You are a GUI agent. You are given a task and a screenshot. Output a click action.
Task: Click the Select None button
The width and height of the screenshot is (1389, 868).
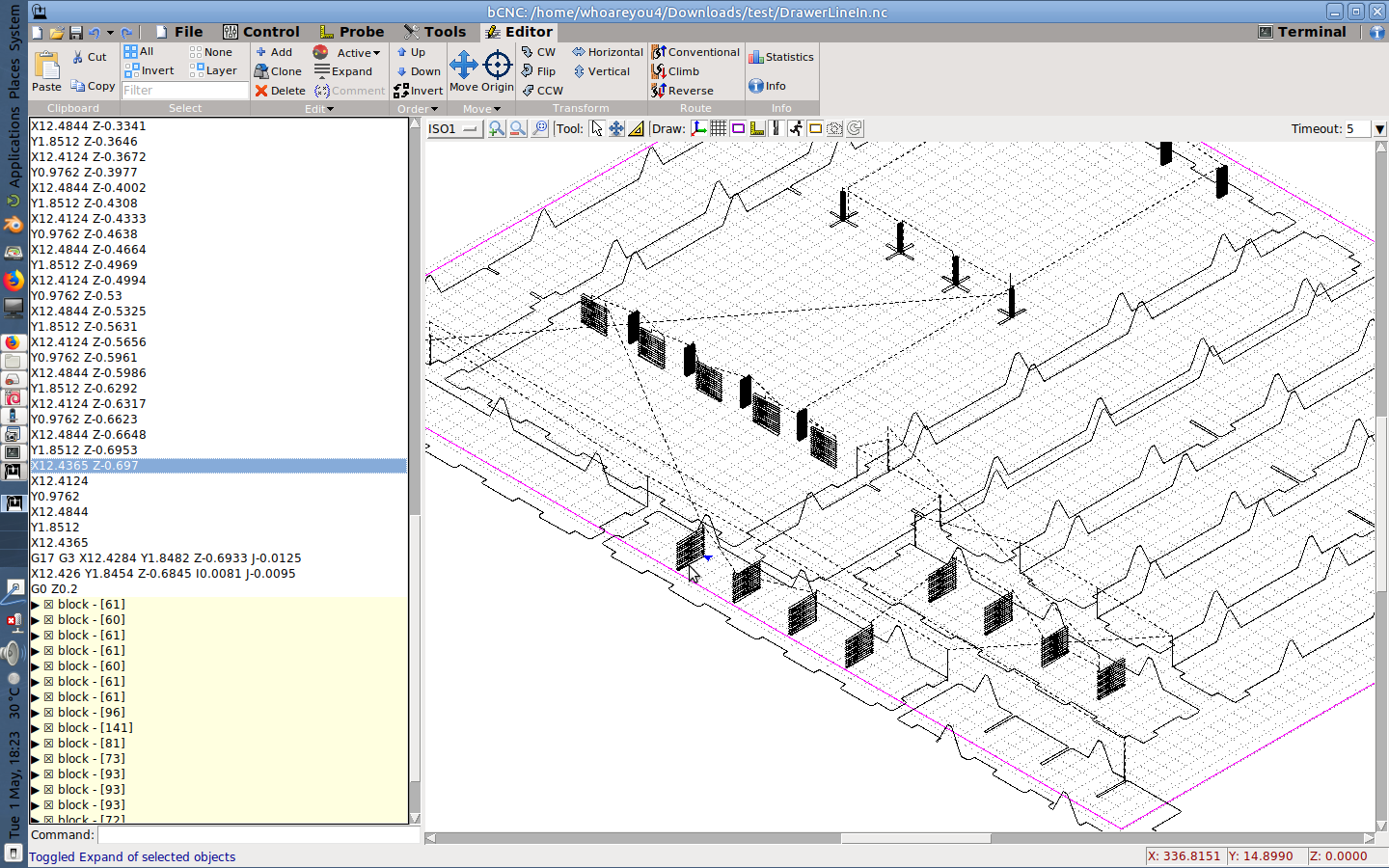click(x=211, y=52)
